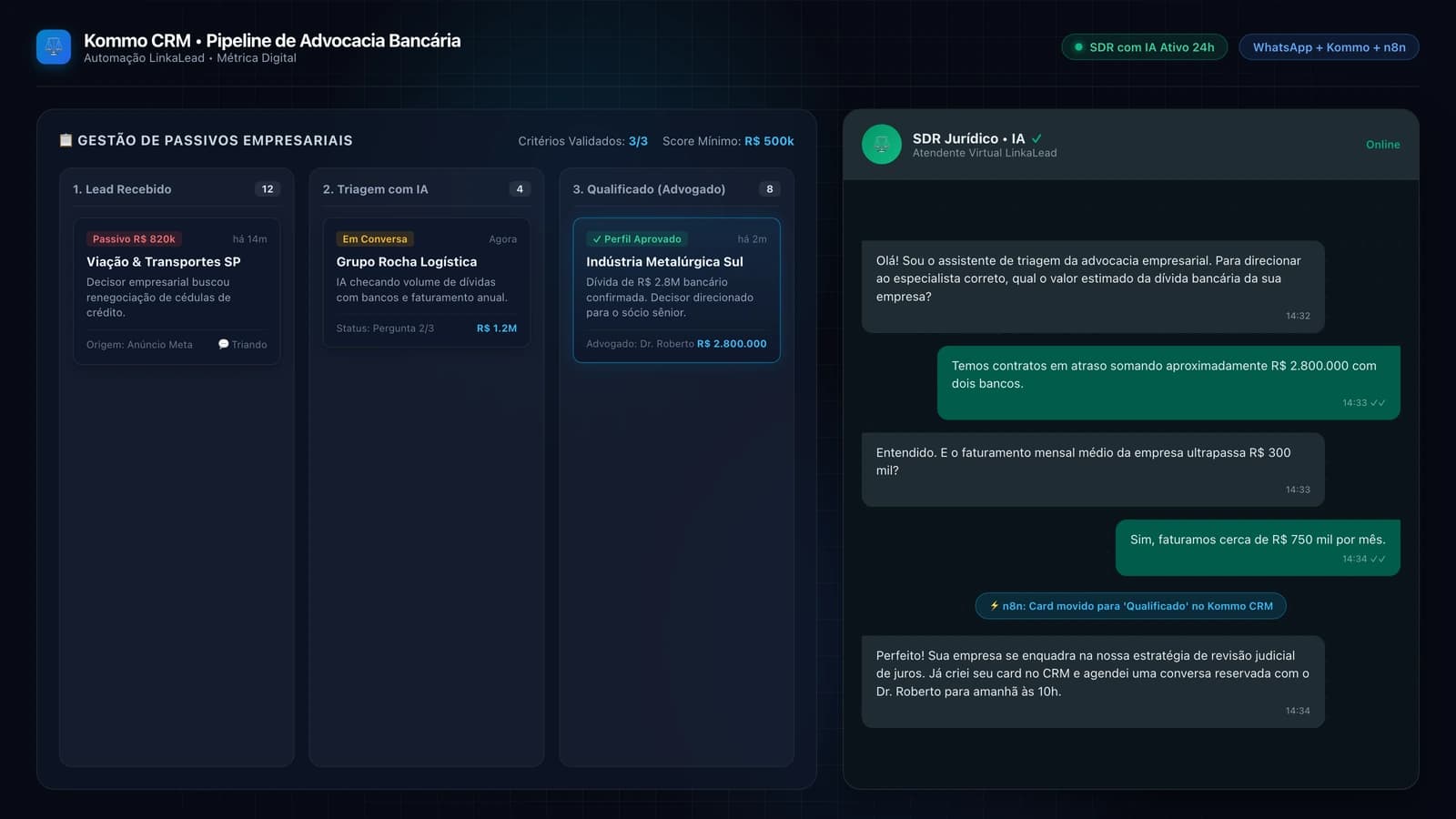Viewport: 1456px width, 819px height.
Task: Click the blue scales app logo icon
Action: 54,47
